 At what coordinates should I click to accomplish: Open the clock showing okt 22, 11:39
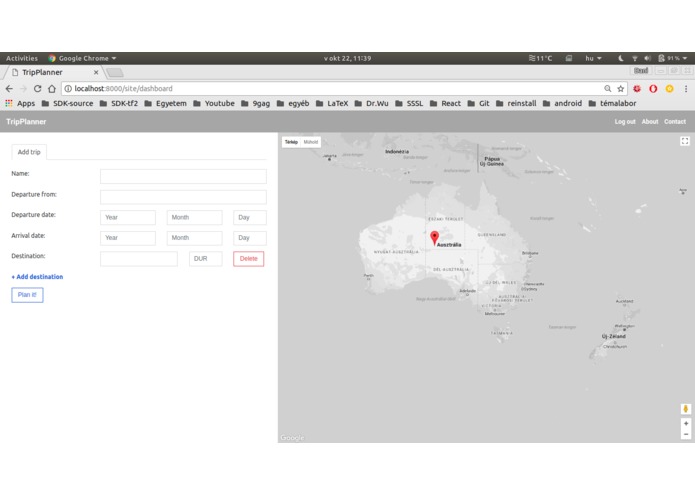coord(348,58)
